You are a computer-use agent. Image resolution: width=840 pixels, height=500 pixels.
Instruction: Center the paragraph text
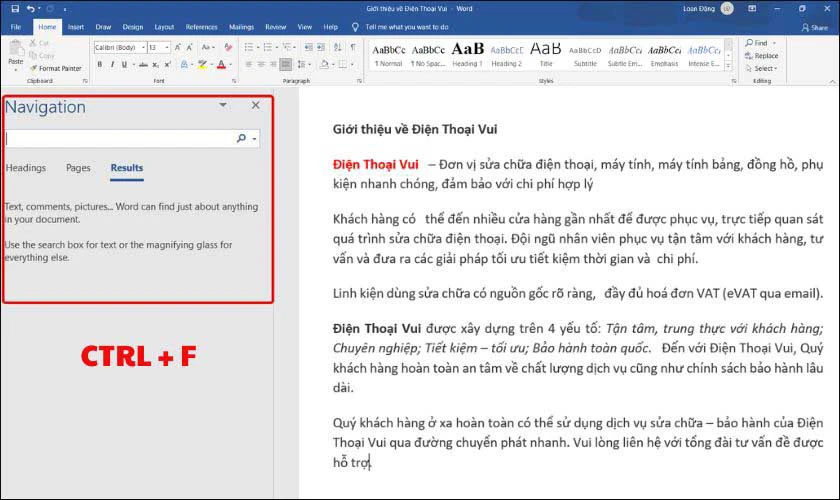point(261,64)
